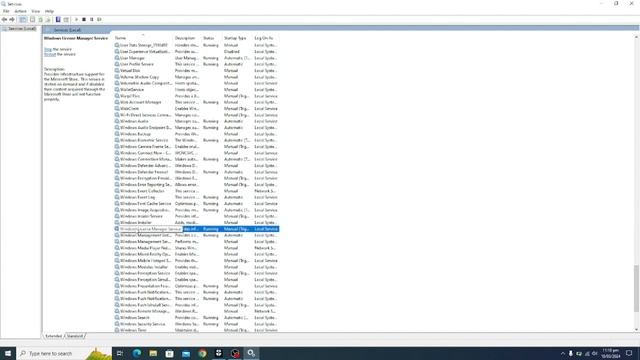This screenshot has height=360, width=640.
Task: Select the Windows Installer service row
Action: [196, 222]
